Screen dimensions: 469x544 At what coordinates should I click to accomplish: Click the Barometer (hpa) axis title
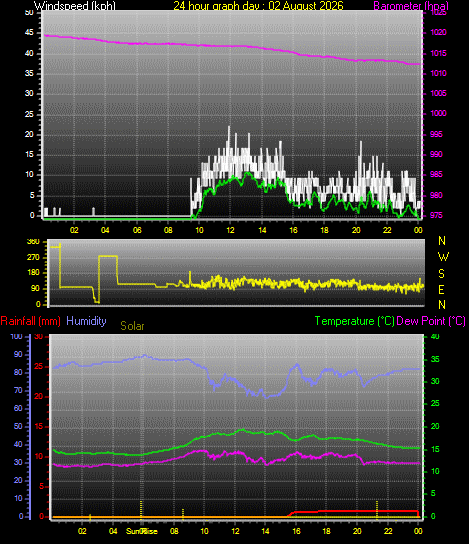pyautogui.click(x=411, y=5)
